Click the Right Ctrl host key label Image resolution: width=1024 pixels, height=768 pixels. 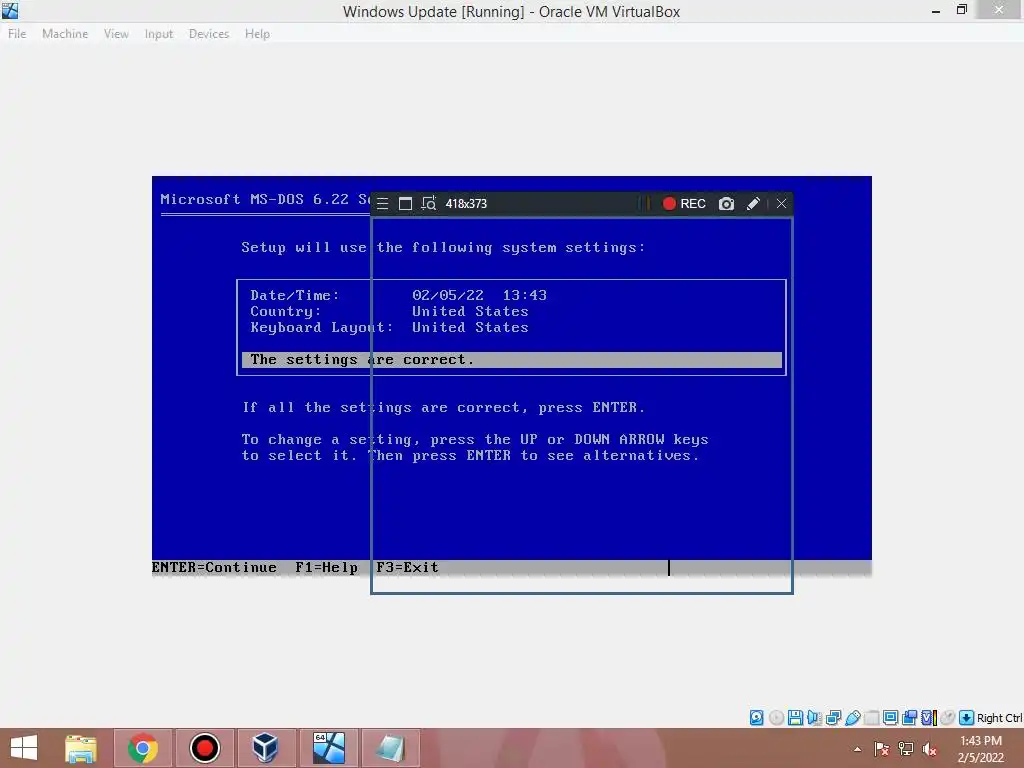[x=1000, y=718]
